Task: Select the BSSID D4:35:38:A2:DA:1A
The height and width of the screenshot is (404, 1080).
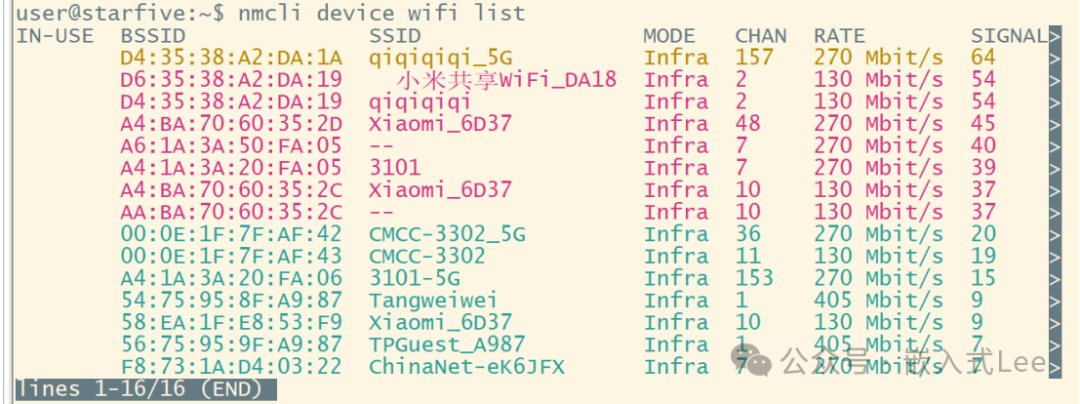Action: tap(231, 58)
